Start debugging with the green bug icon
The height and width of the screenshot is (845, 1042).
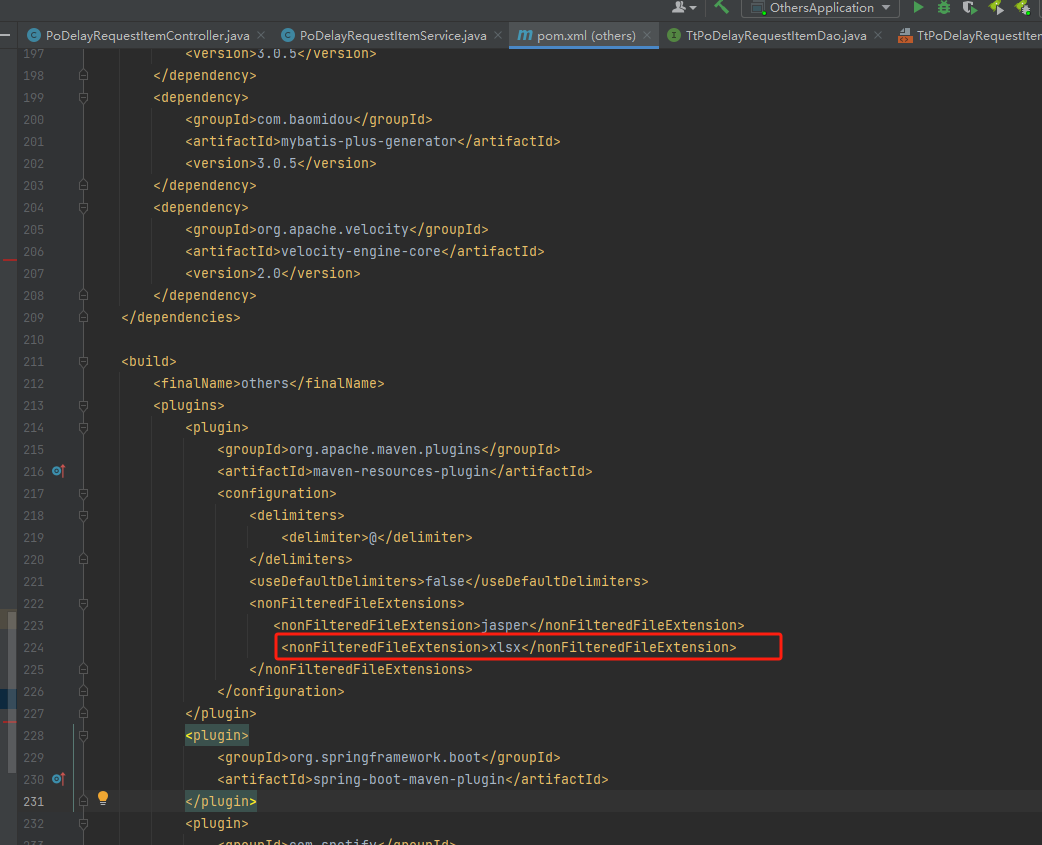click(944, 8)
